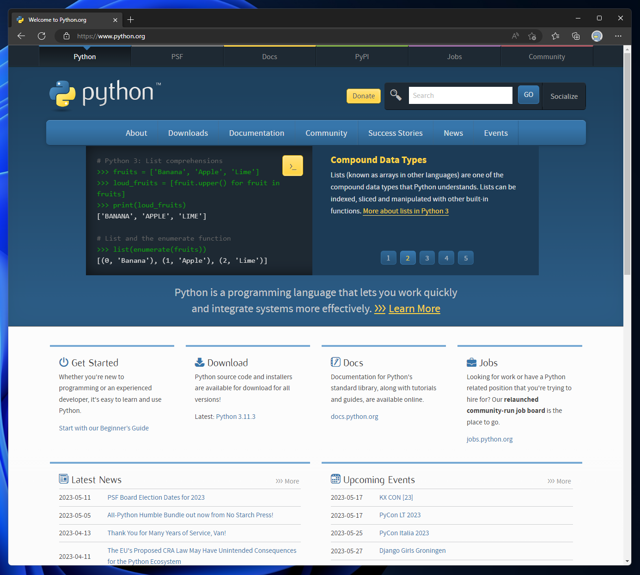Viewport: 640px width, 575px height.
Task: Click the Latest News newspaper icon
Action: pos(63,479)
